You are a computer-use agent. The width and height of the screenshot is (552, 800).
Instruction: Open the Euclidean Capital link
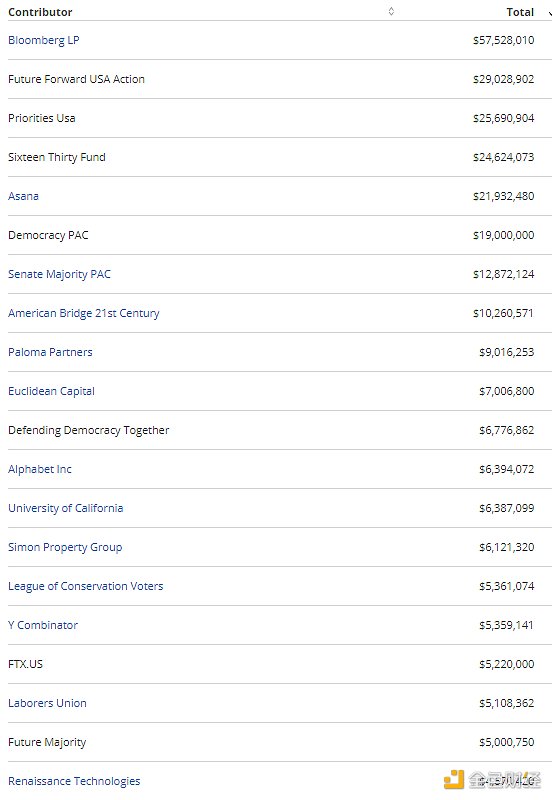click(x=52, y=391)
